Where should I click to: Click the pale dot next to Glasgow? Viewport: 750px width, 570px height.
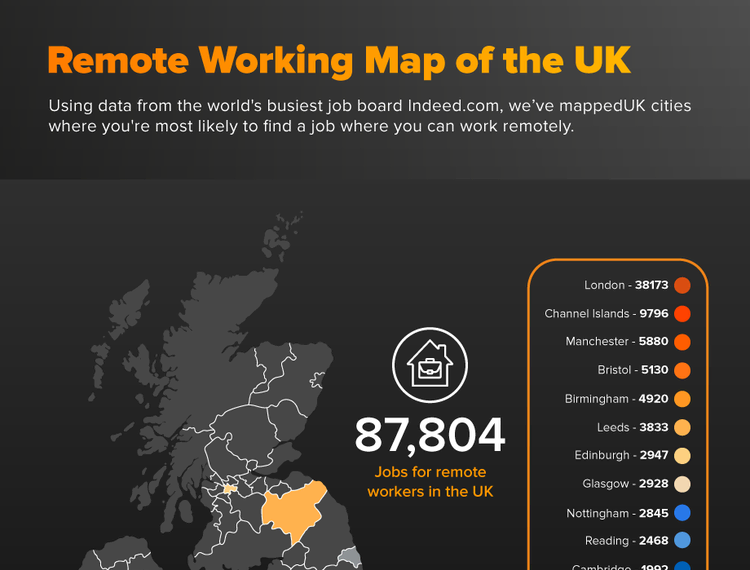[683, 484]
